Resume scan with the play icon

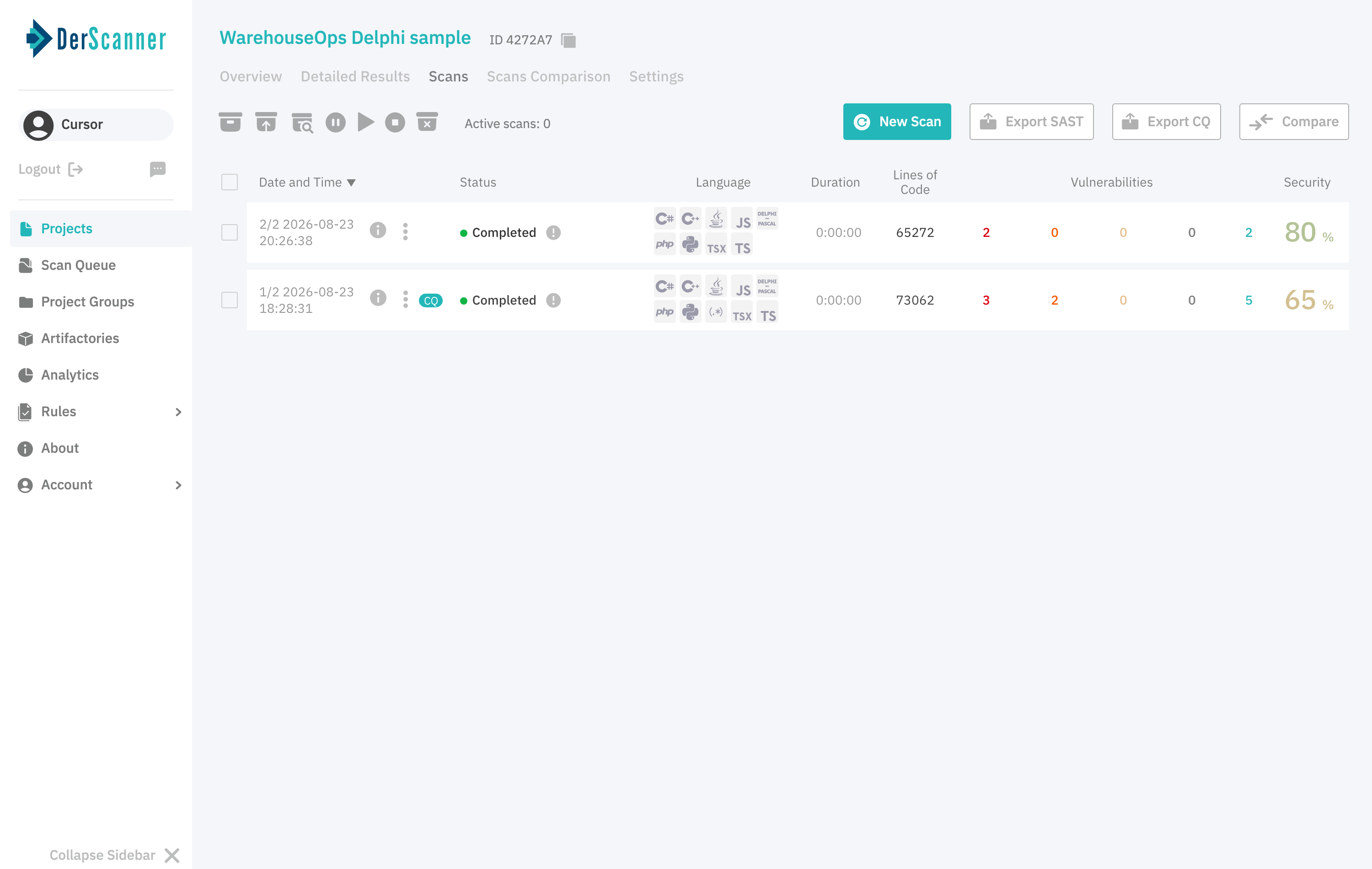[366, 123]
